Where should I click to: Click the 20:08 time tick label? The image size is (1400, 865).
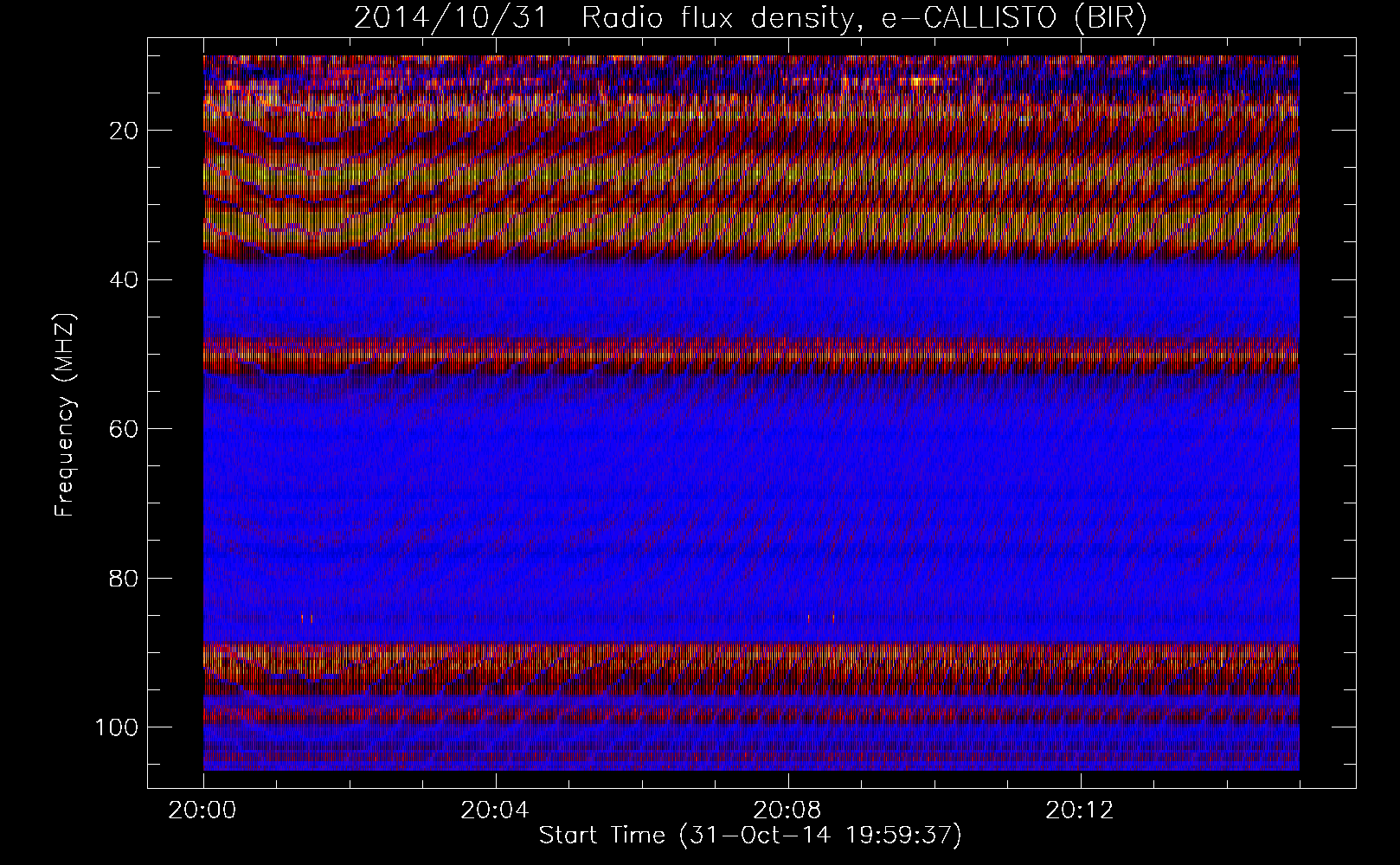(x=788, y=811)
